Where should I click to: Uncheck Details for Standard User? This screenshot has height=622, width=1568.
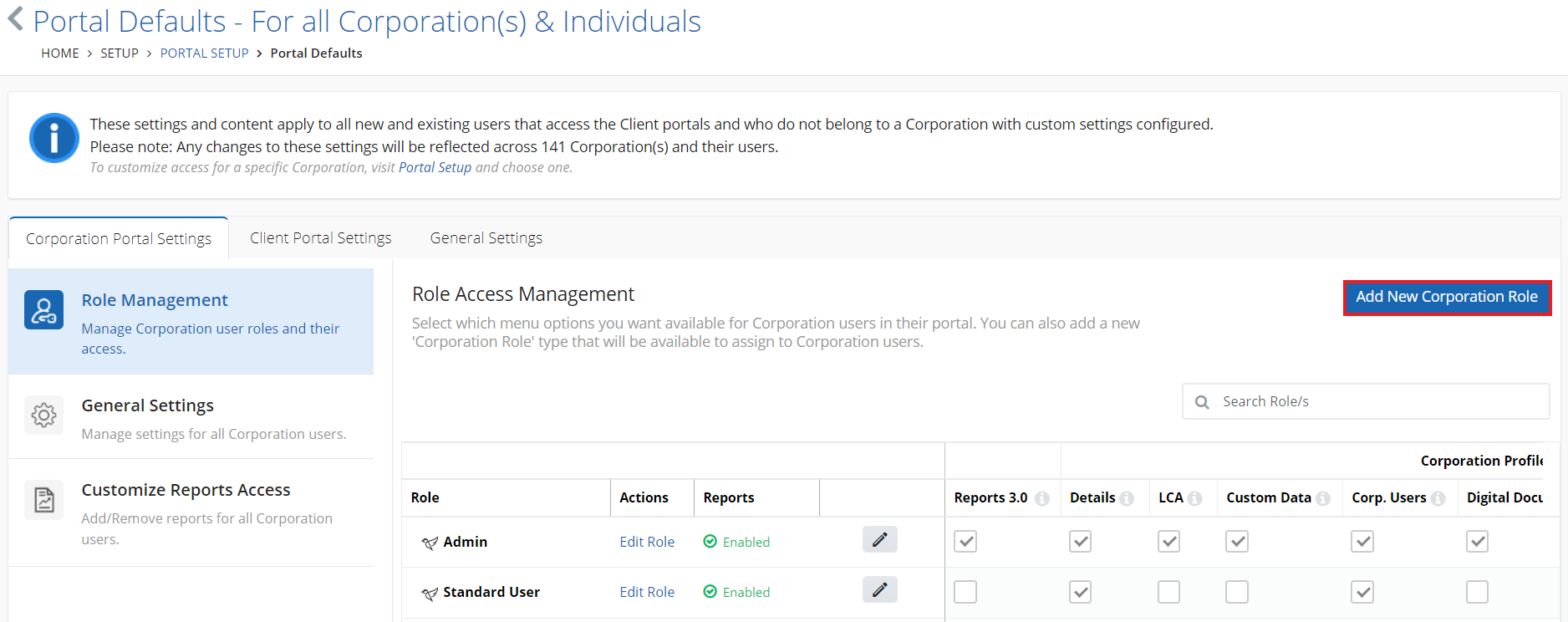tap(1081, 592)
